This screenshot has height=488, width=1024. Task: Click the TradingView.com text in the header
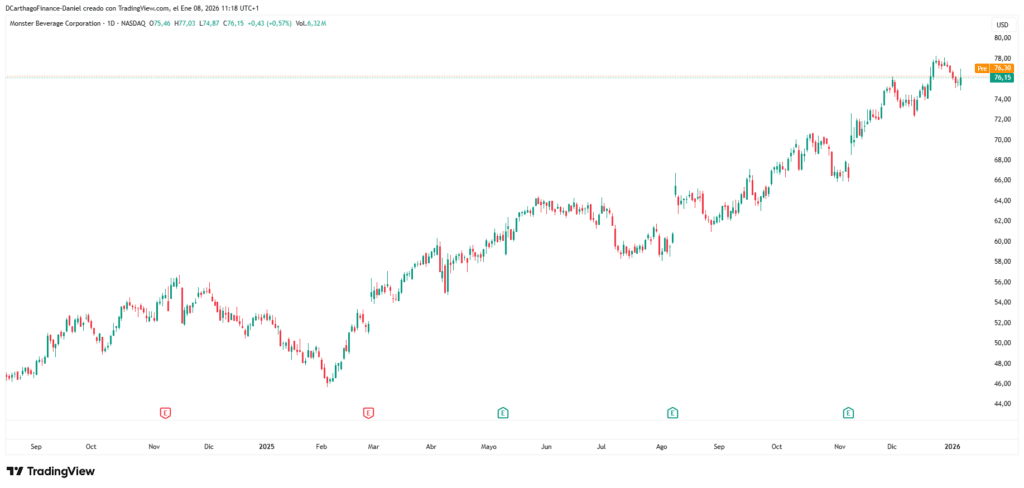coord(174,7)
